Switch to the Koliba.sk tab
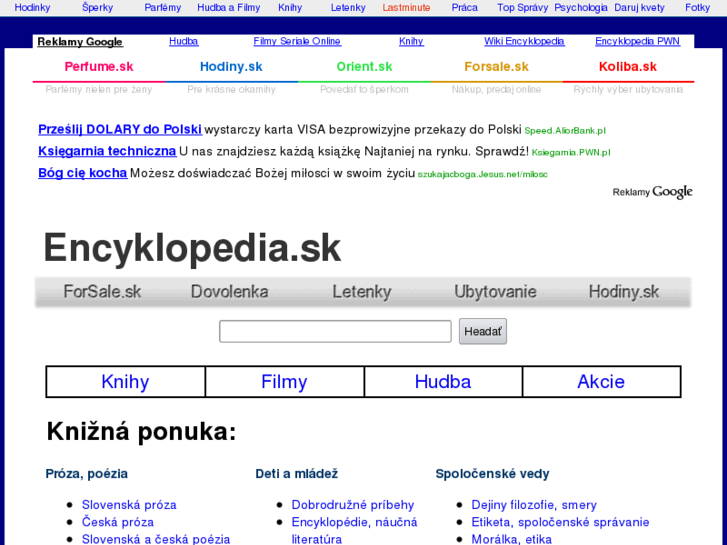Screen dimensions: 727x545 coord(628,67)
